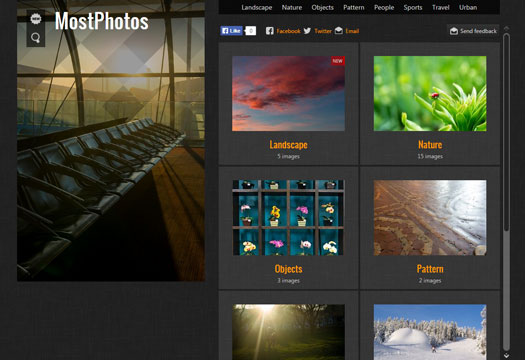The width and height of the screenshot is (525, 360).
Task: Select the People menu item
Action: [x=384, y=7]
